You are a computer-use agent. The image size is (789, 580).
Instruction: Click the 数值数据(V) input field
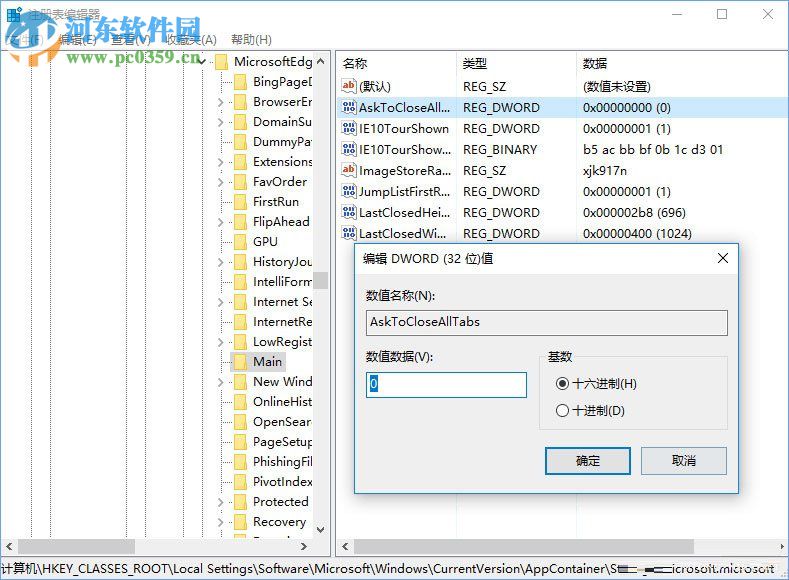[x=446, y=385]
